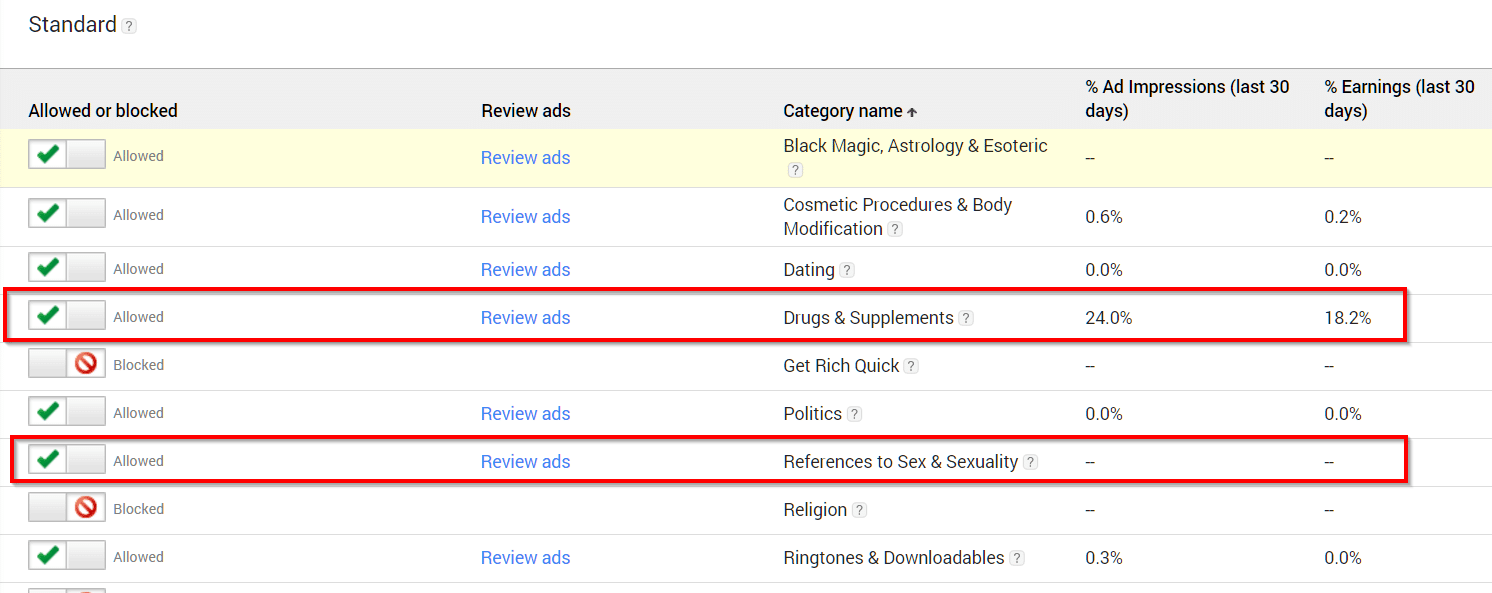1492x593 pixels.
Task: Switch off Dating category allowed toggle
Action: (x=67, y=268)
